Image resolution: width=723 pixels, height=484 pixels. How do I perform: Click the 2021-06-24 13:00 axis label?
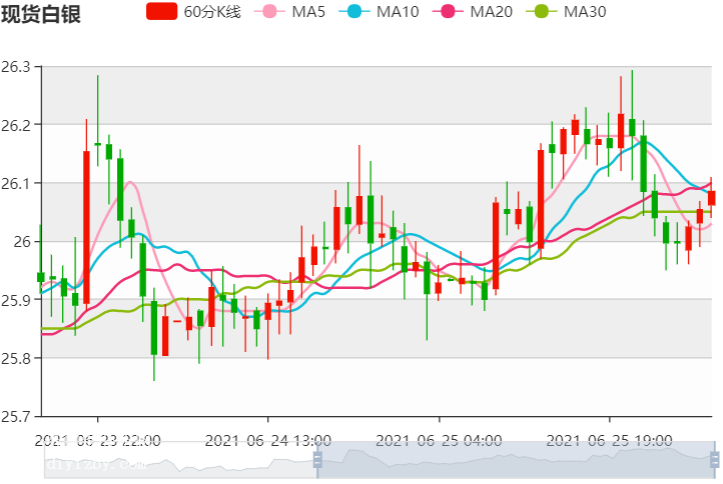pos(268,440)
